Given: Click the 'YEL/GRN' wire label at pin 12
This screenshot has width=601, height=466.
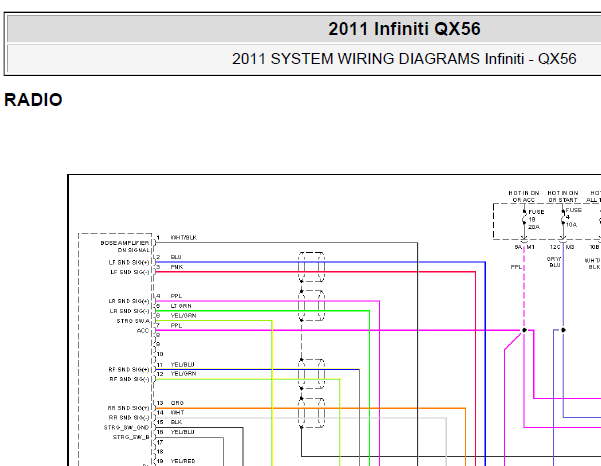Looking at the screenshot, I should point(184,374).
